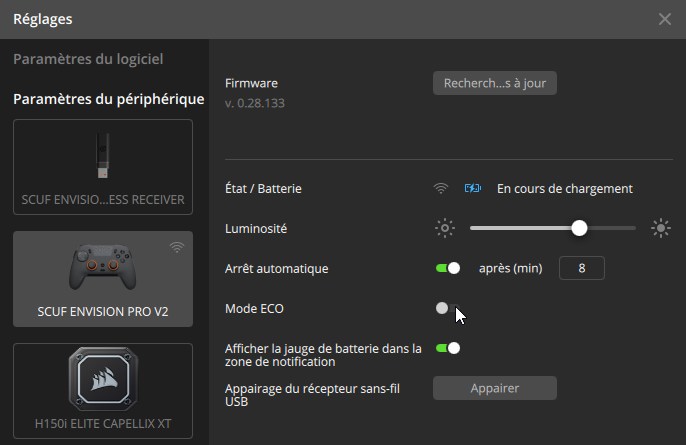Select SCUF ENVISION PRO V2 device card
Image resolution: width=686 pixels, height=445 pixels.
102,279
